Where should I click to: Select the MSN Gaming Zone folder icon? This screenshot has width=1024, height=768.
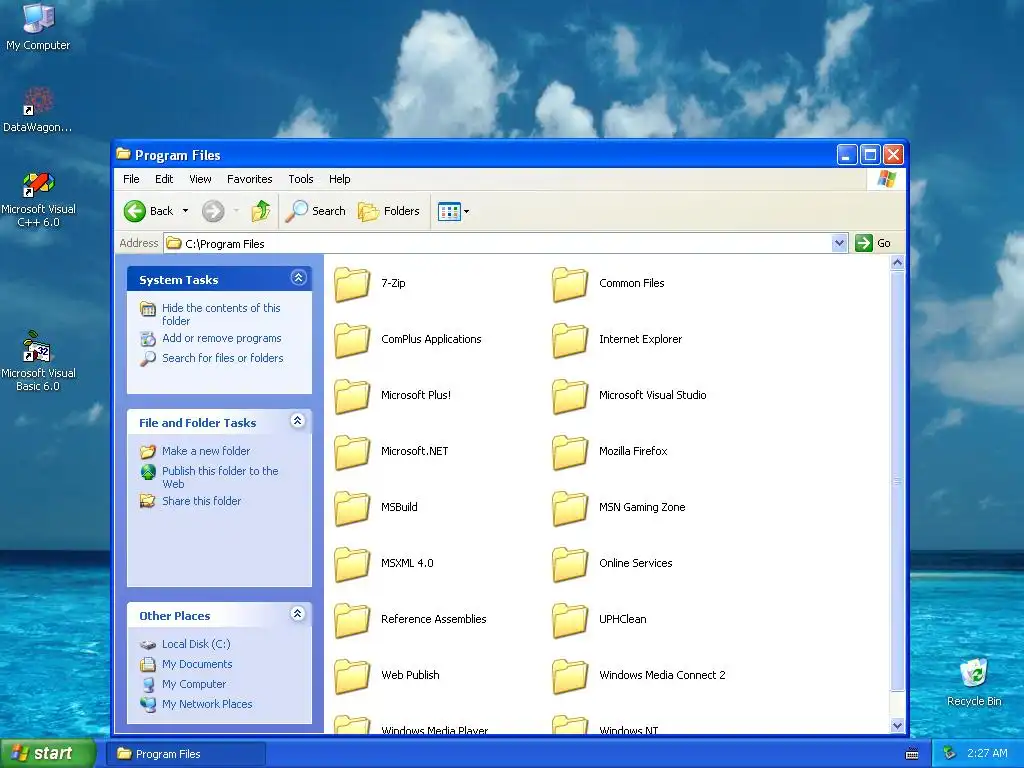pyautogui.click(x=570, y=508)
